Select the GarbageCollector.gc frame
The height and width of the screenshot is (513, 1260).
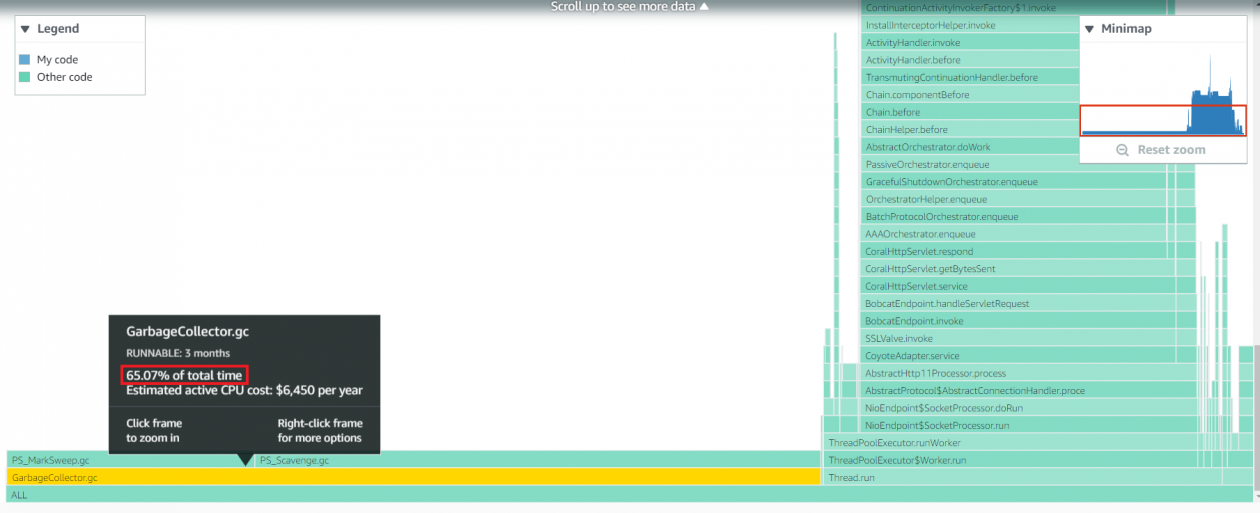[x=400, y=478]
